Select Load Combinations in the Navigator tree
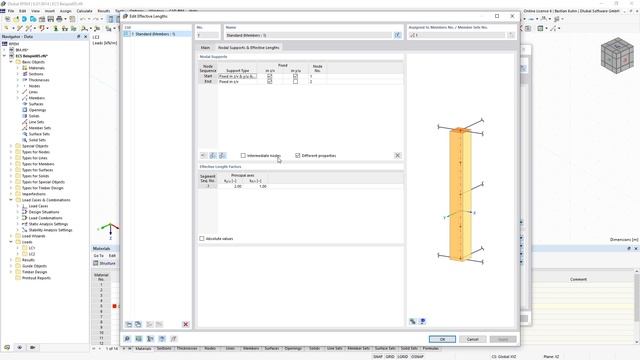This screenshot has width=640, height=360. pyautogui.click(x=45, y=218)
